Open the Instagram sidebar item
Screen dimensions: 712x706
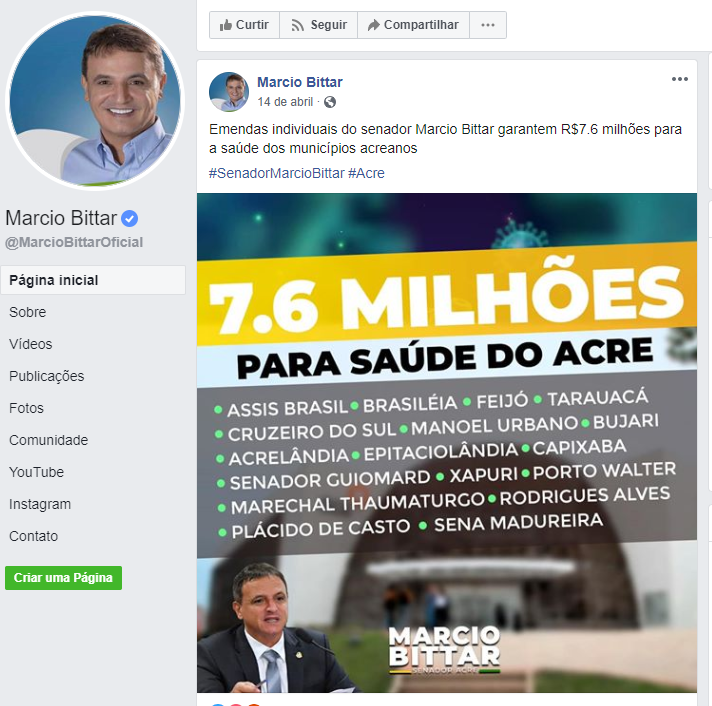tap(40, 504)
